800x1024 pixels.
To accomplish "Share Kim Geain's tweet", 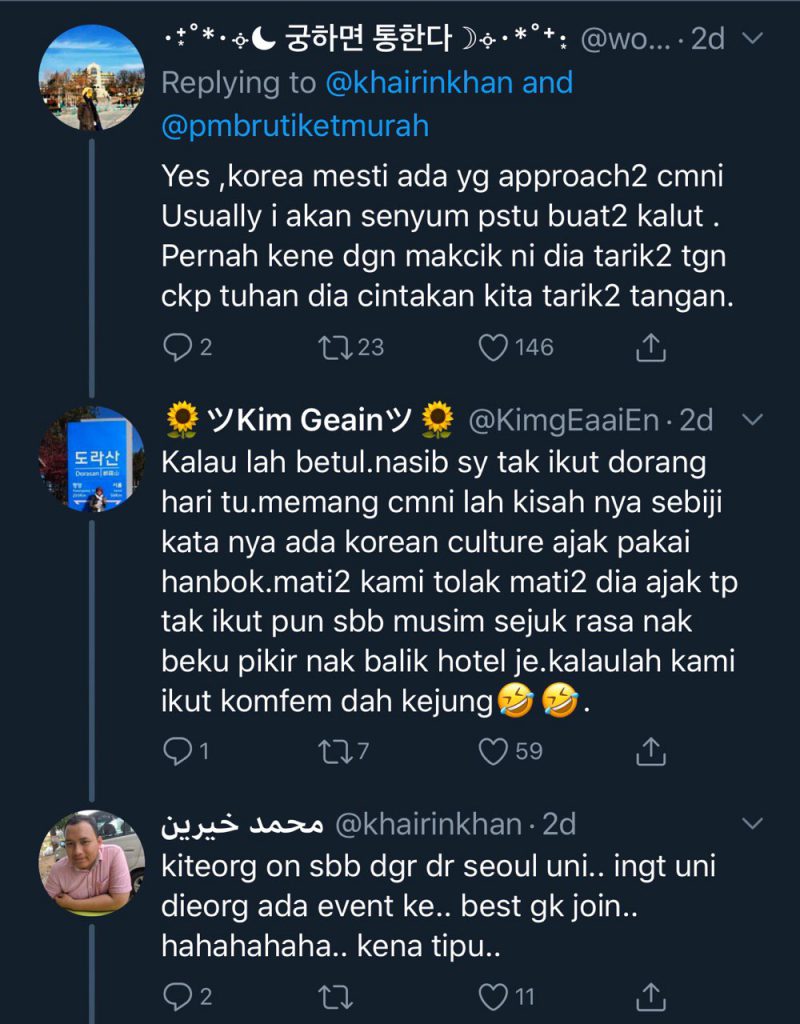I will click(x=651, y=749).
